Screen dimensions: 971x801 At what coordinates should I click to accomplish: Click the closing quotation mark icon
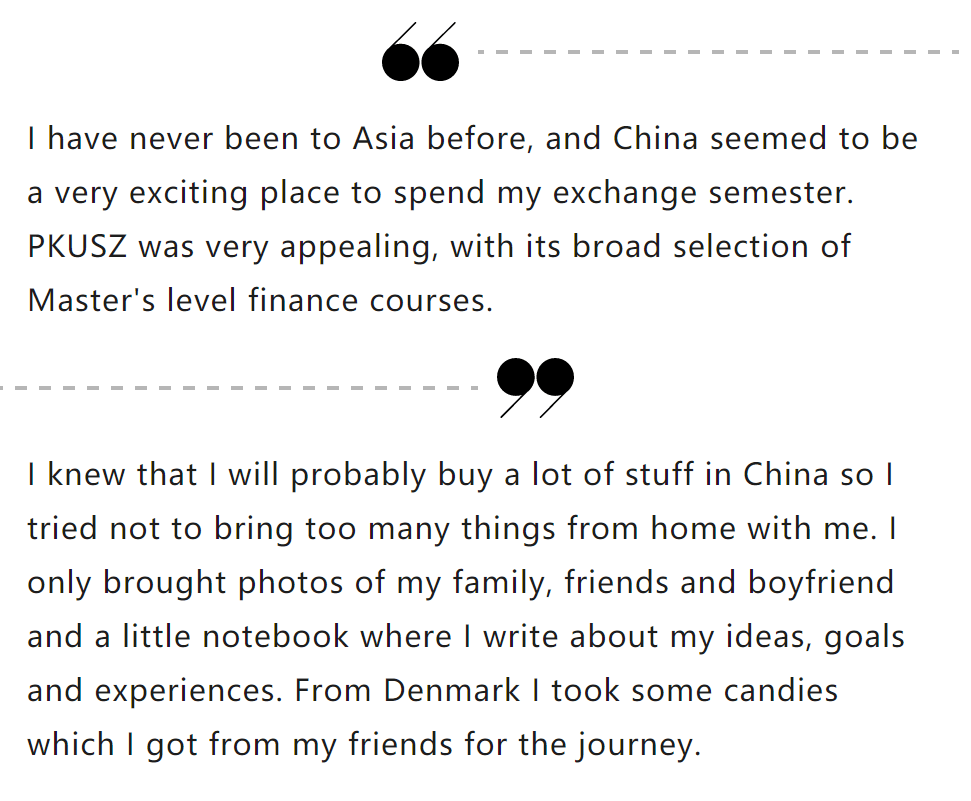pos(535,386)
